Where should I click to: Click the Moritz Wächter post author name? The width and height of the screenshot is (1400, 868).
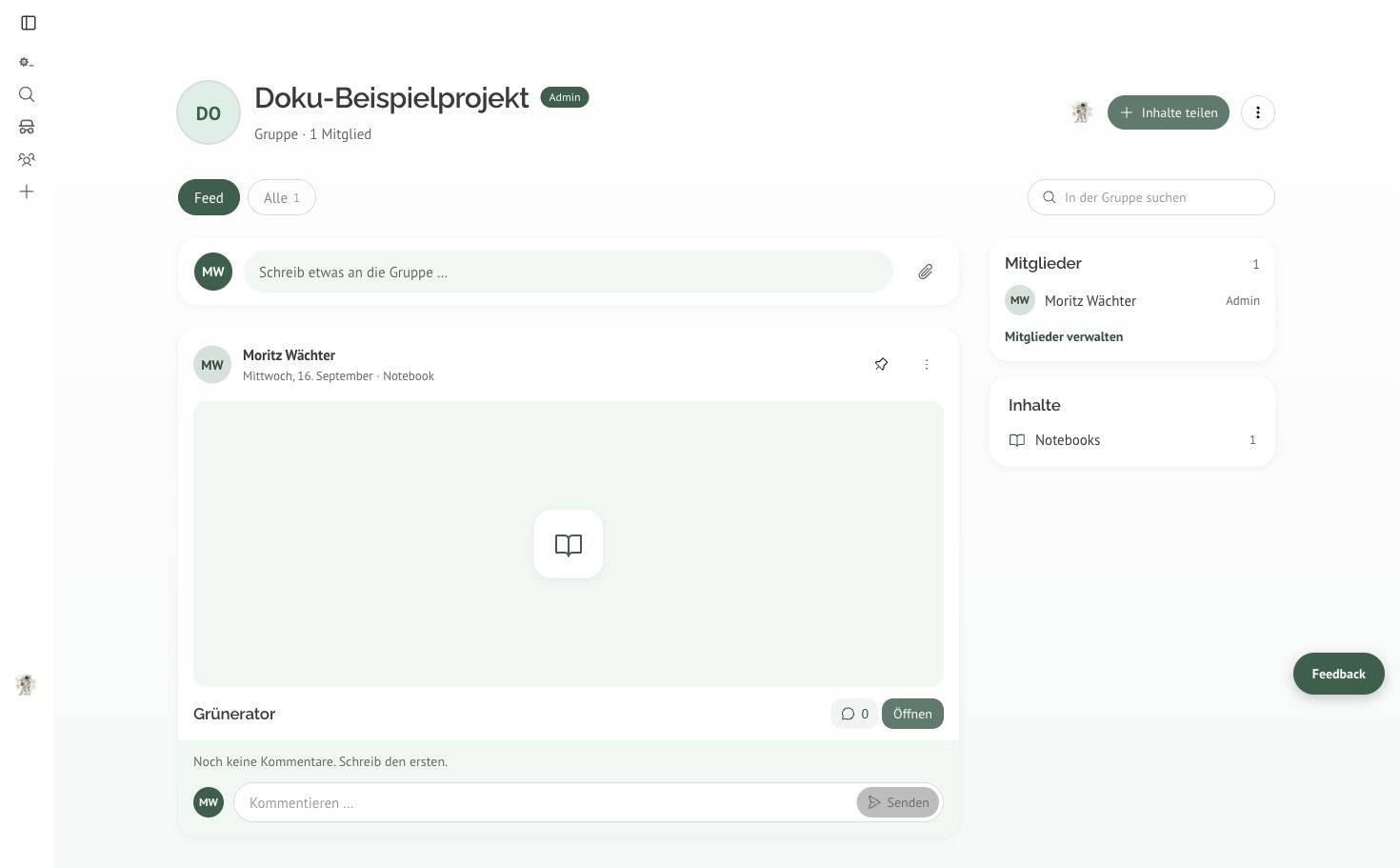289,355
